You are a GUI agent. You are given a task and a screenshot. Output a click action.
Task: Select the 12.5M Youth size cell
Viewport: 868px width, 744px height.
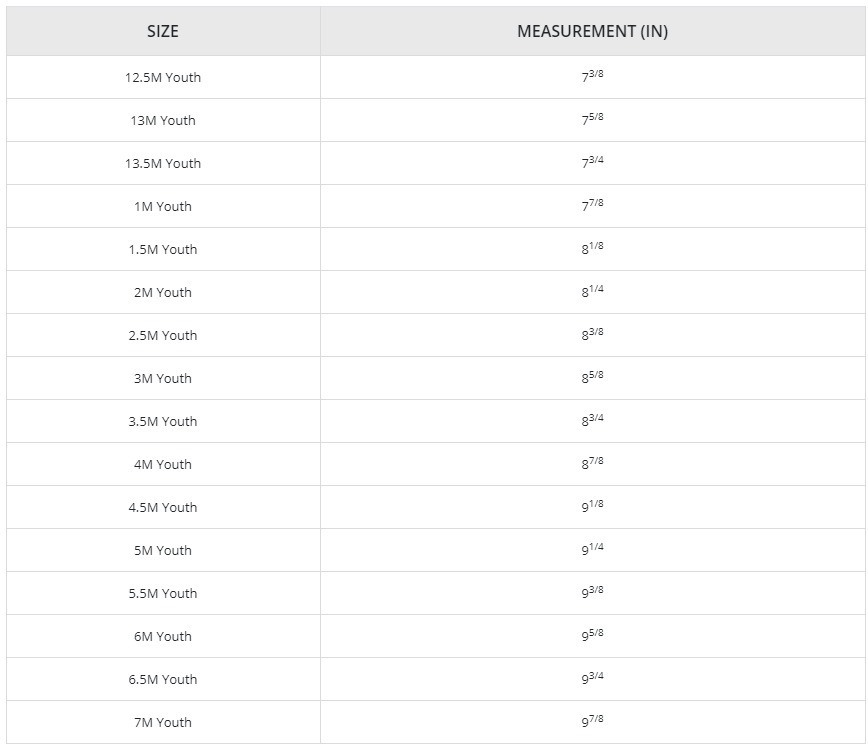(163, 78)
